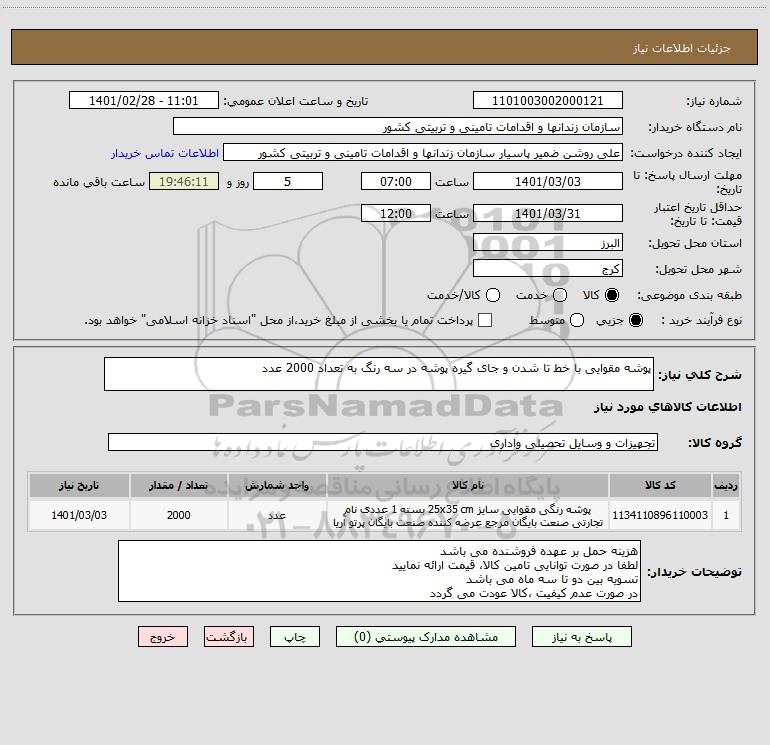Click the response deadline date 1401/03/03 field
The image size is (770, 745).
click(548, 181)
